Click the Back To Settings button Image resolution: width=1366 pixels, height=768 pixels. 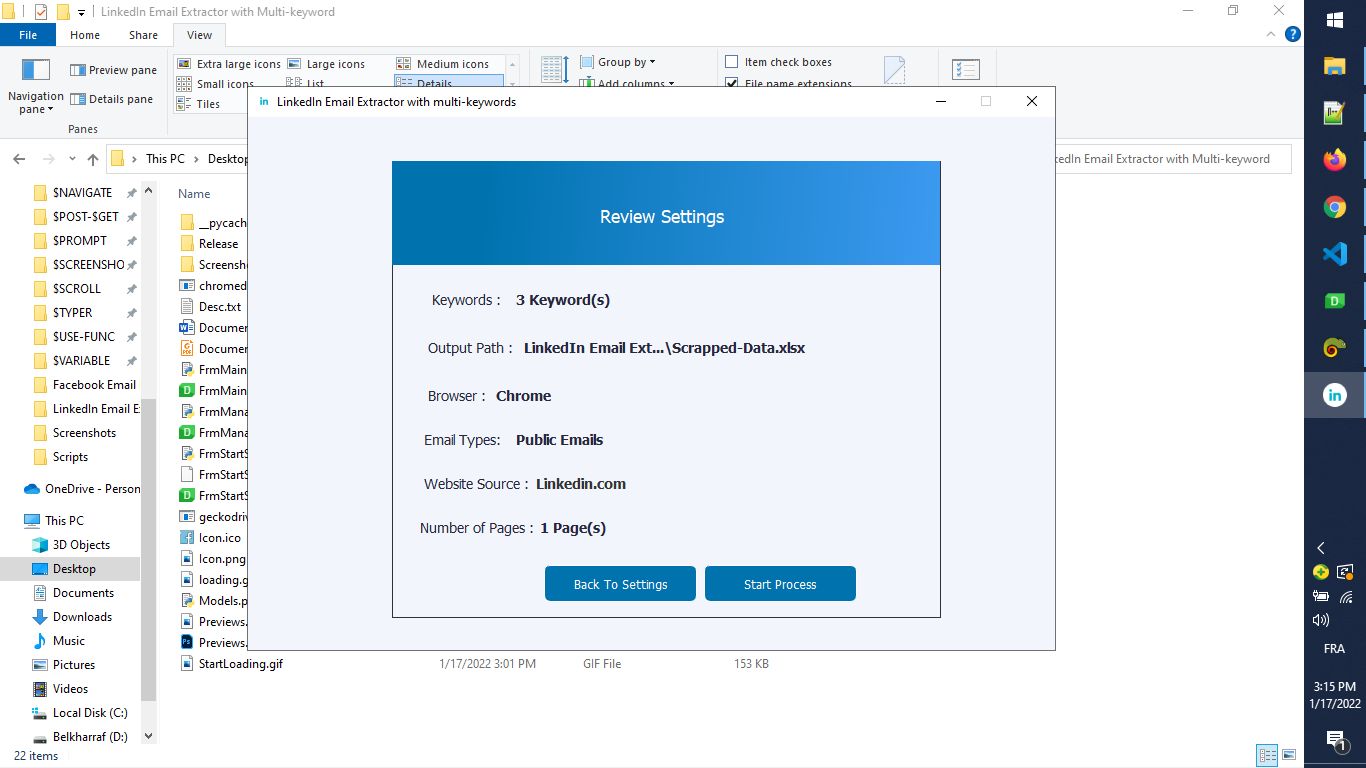[x=620, y=584]
